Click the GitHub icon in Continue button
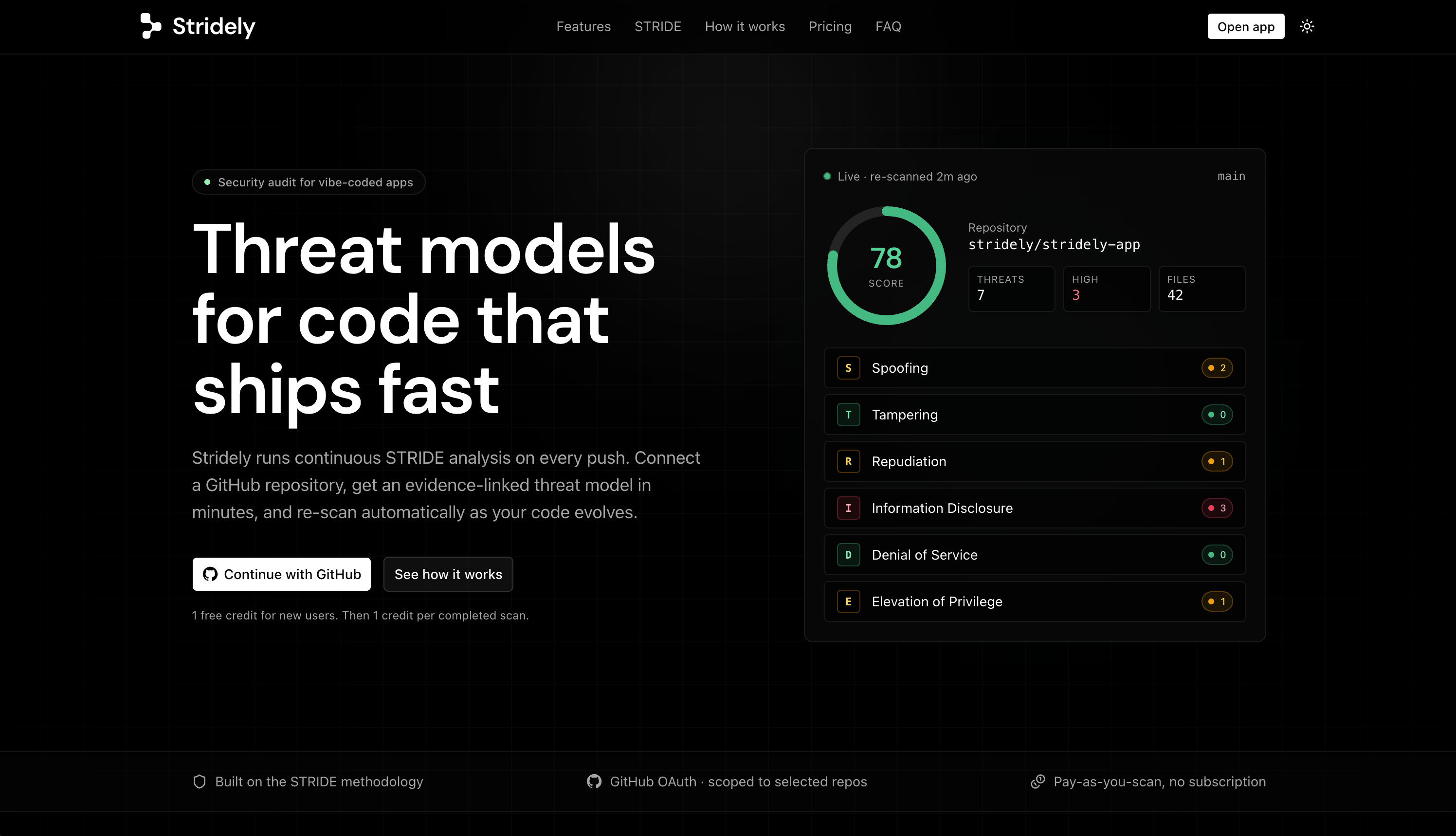1456x836 pixels. pos(210,574)
